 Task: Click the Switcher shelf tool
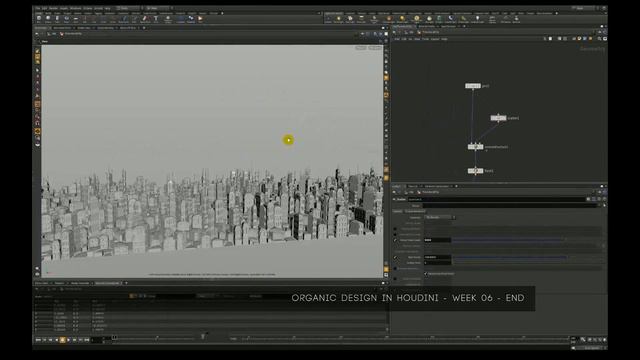(516, 19)
